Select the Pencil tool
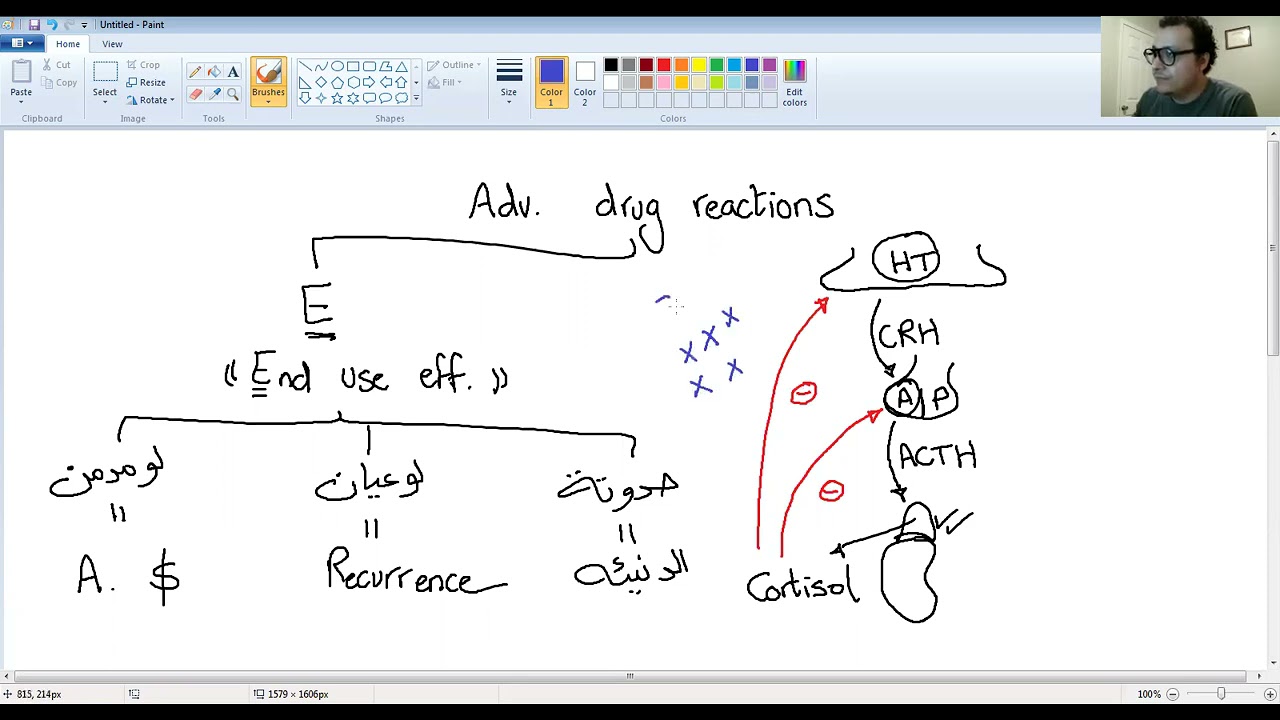This screenshot has width=1280, height=720. point(195,72)
